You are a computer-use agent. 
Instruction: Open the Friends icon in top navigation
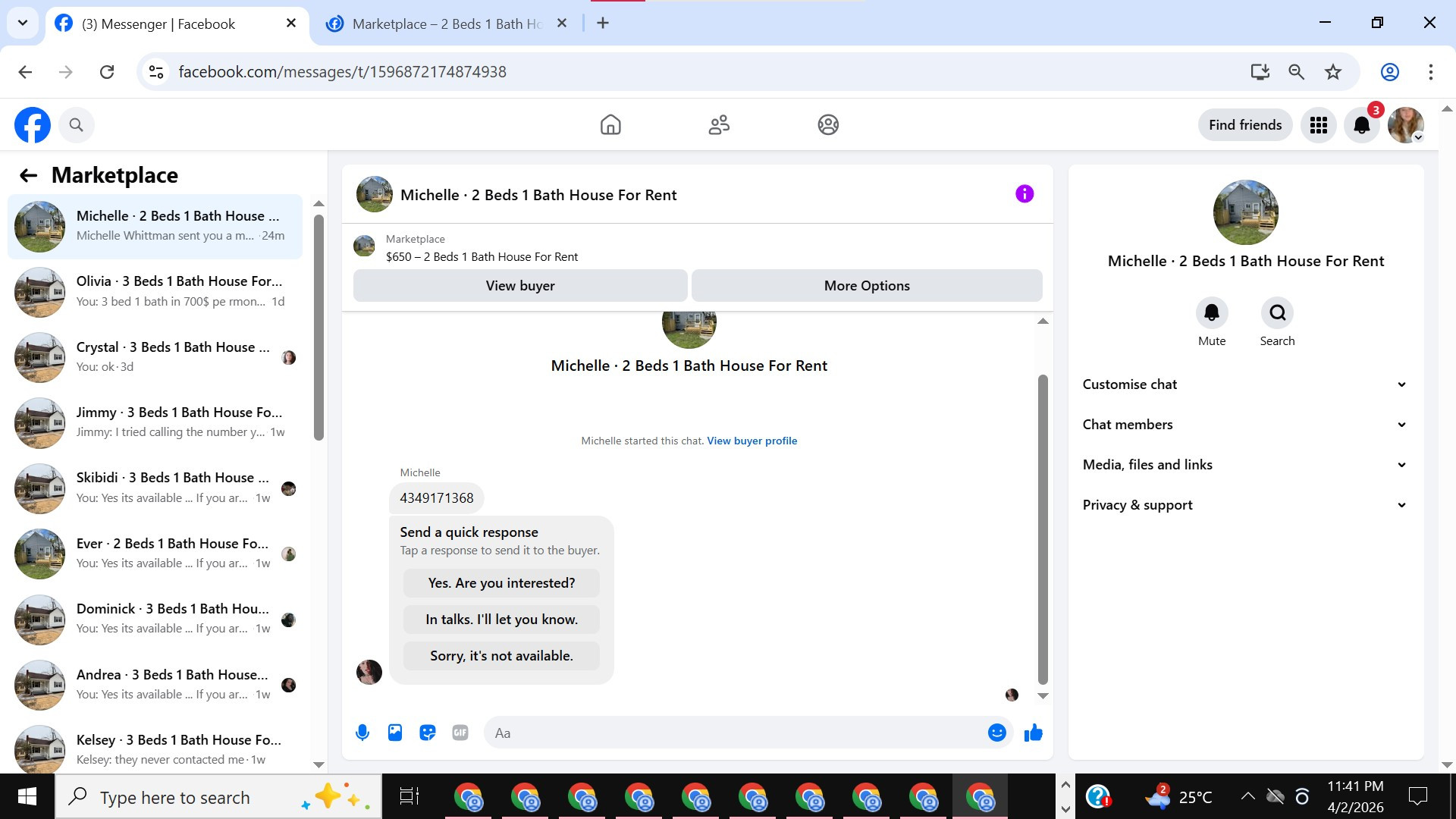719,125
